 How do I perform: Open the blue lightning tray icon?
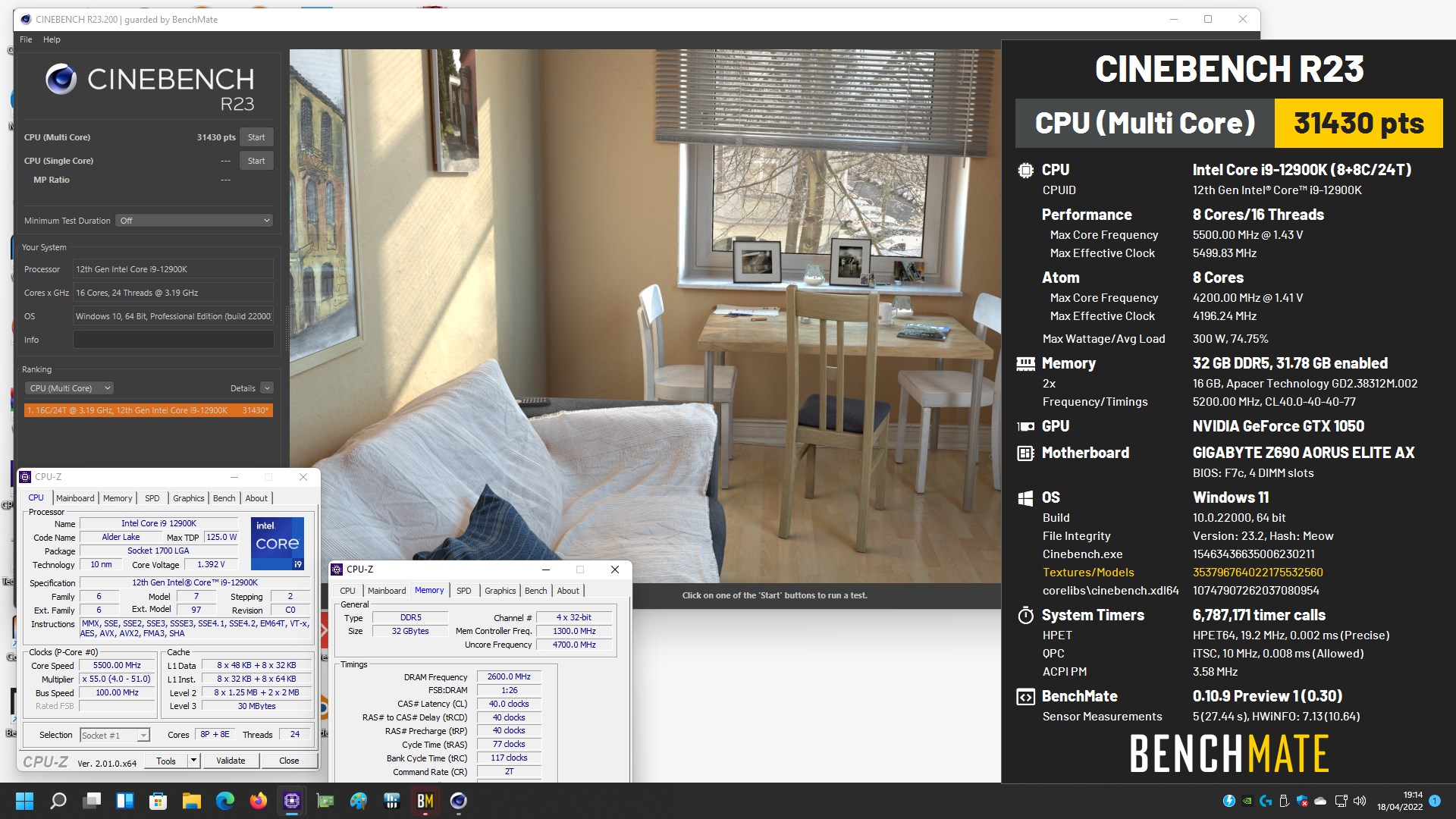click(1229, 801)
